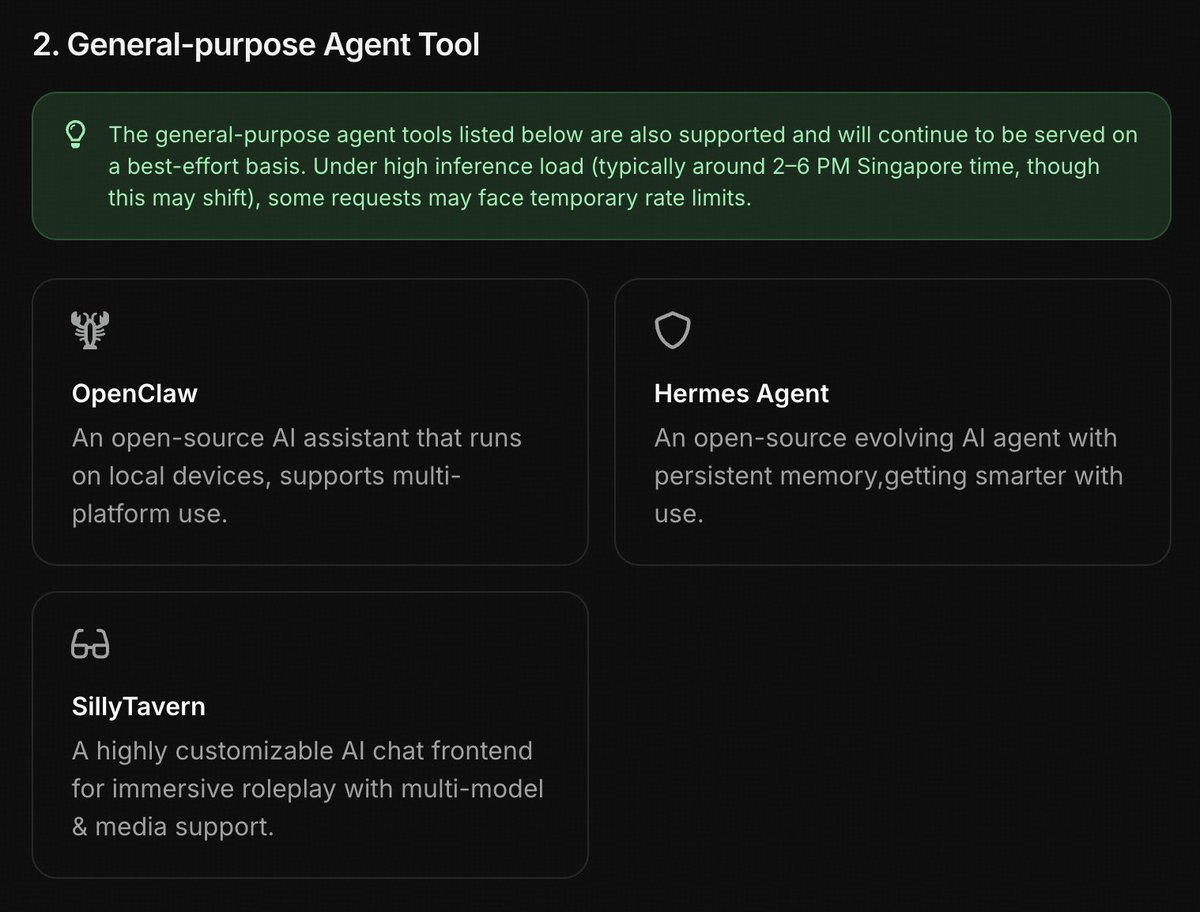Screen dimensions: 1200x912
Task: Open the SillyTavern card title
Action: (138, 707)
